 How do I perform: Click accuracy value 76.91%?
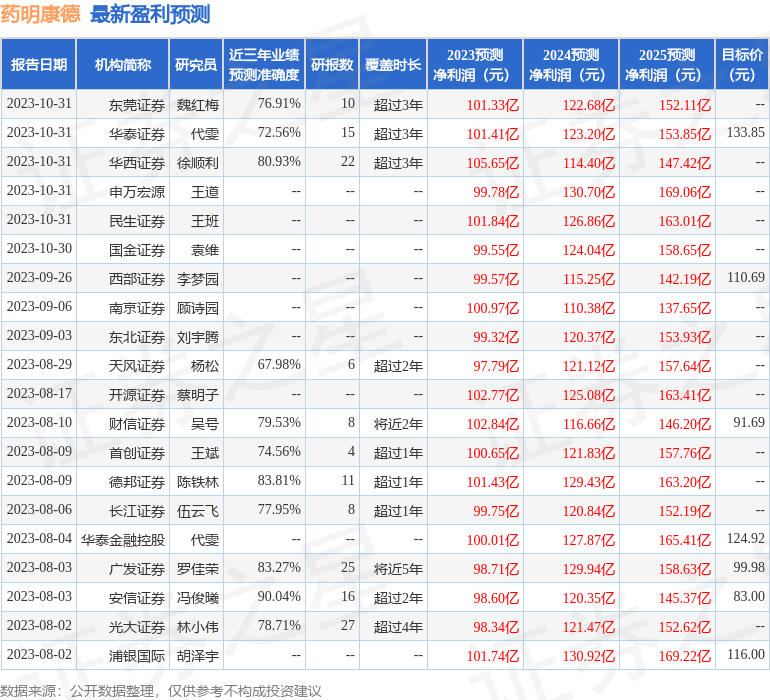[x=279, y=104]
